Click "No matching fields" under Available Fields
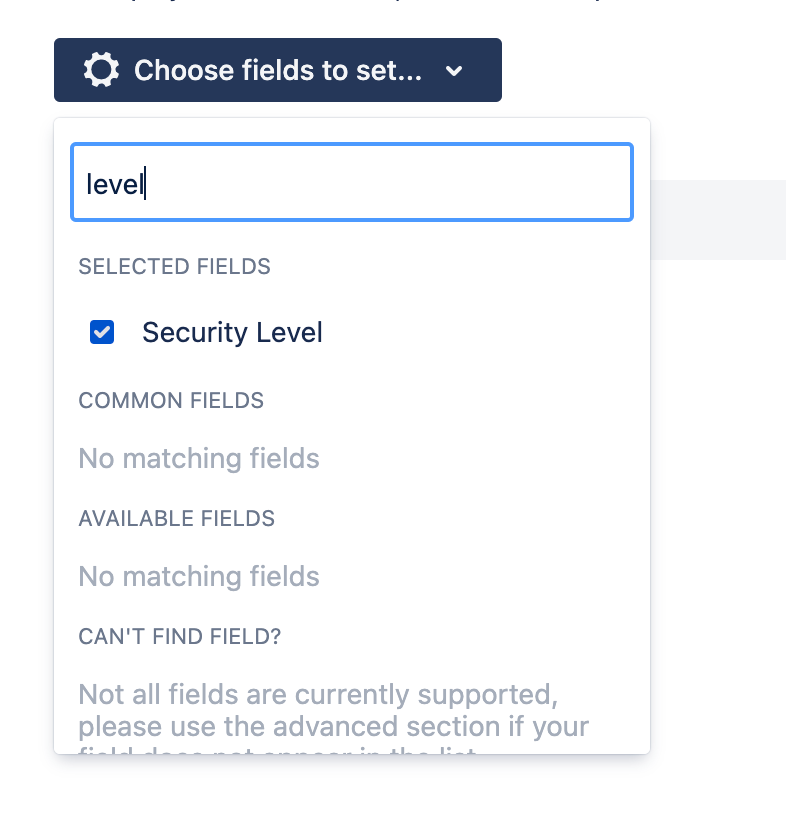This screenshot has width=786, height=840. (199, 577)
